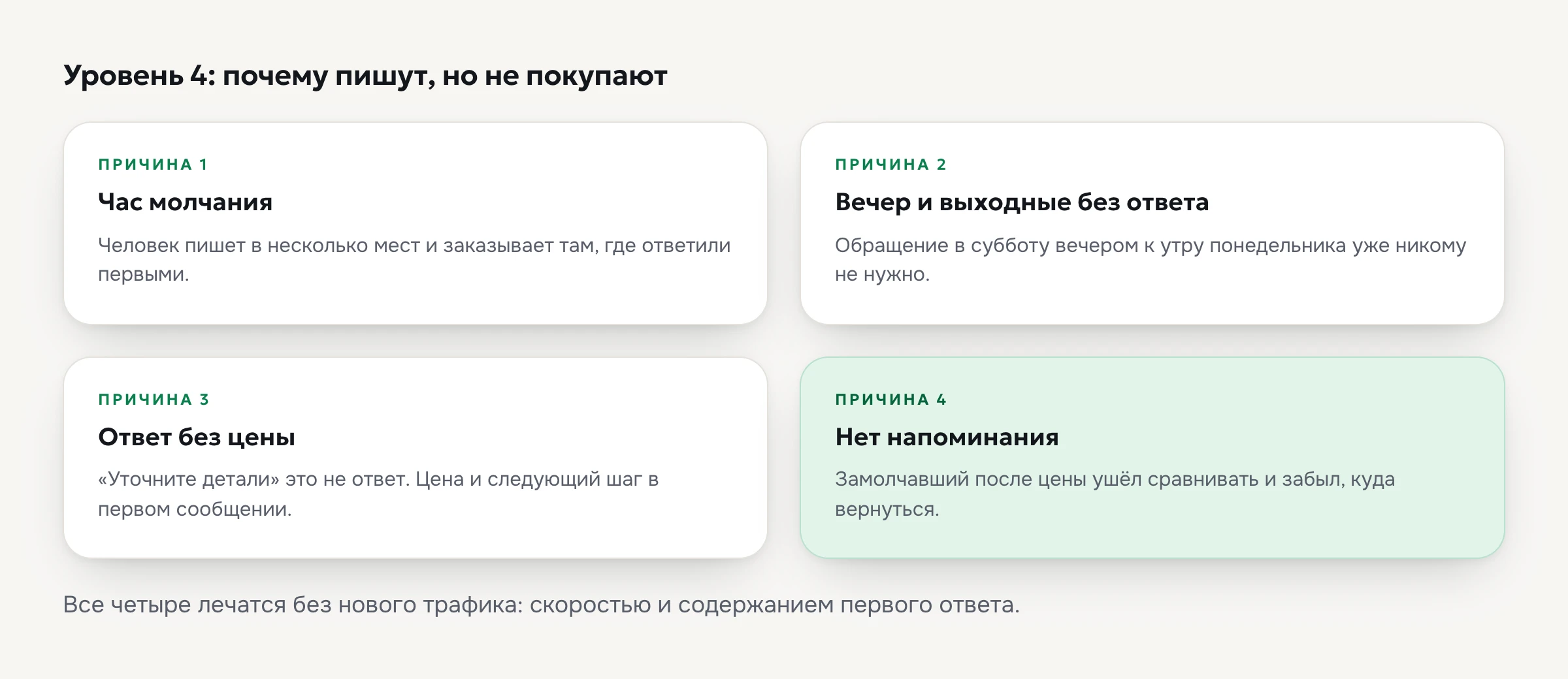The height and width of the screenshot is (679, 1568).
Task: Click the "Нет напоминания" card title
Action: pyautogui.click(x=947, y=437)
